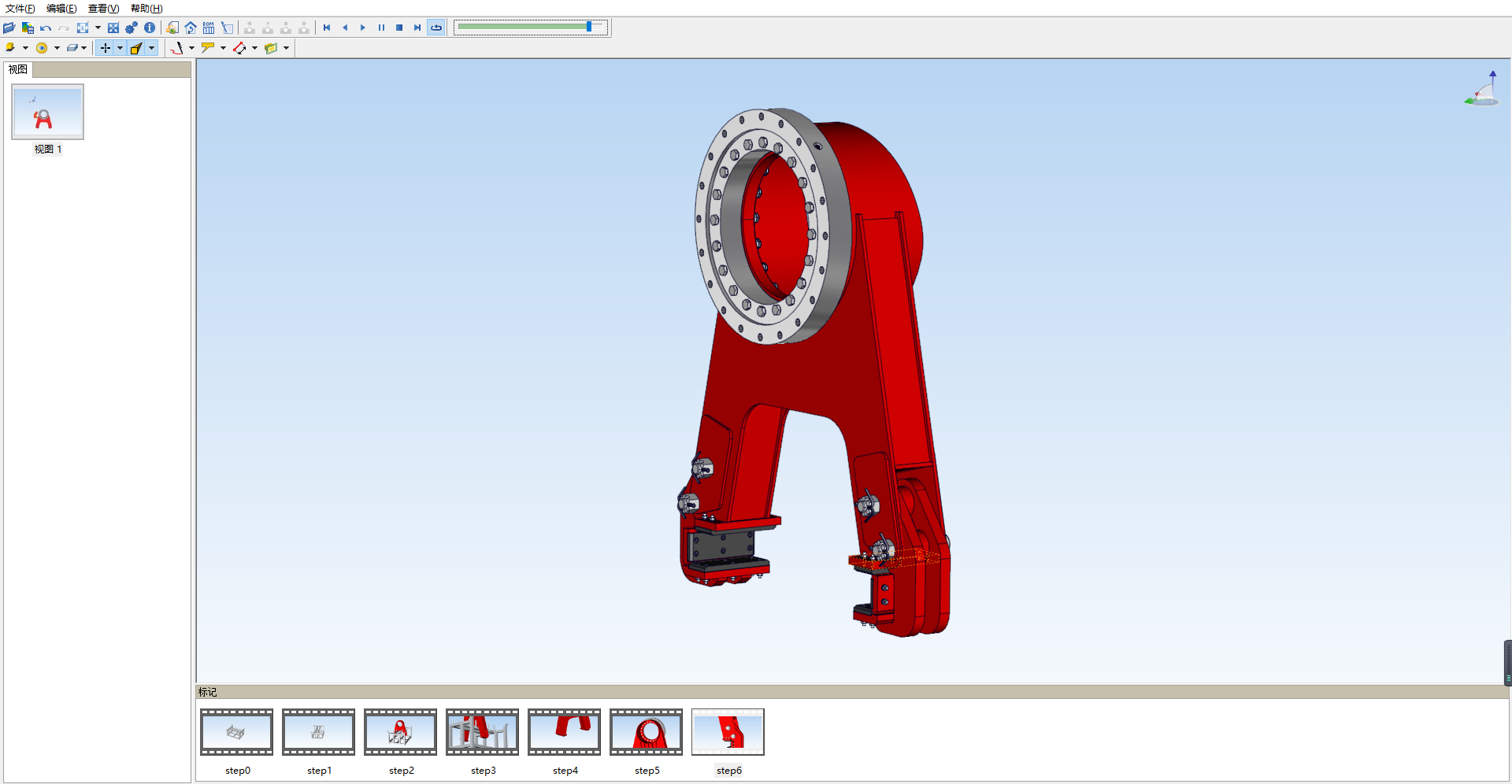1512x784 pixels.
Task: Click the undo arrow icon
Action: click(46, 28)
